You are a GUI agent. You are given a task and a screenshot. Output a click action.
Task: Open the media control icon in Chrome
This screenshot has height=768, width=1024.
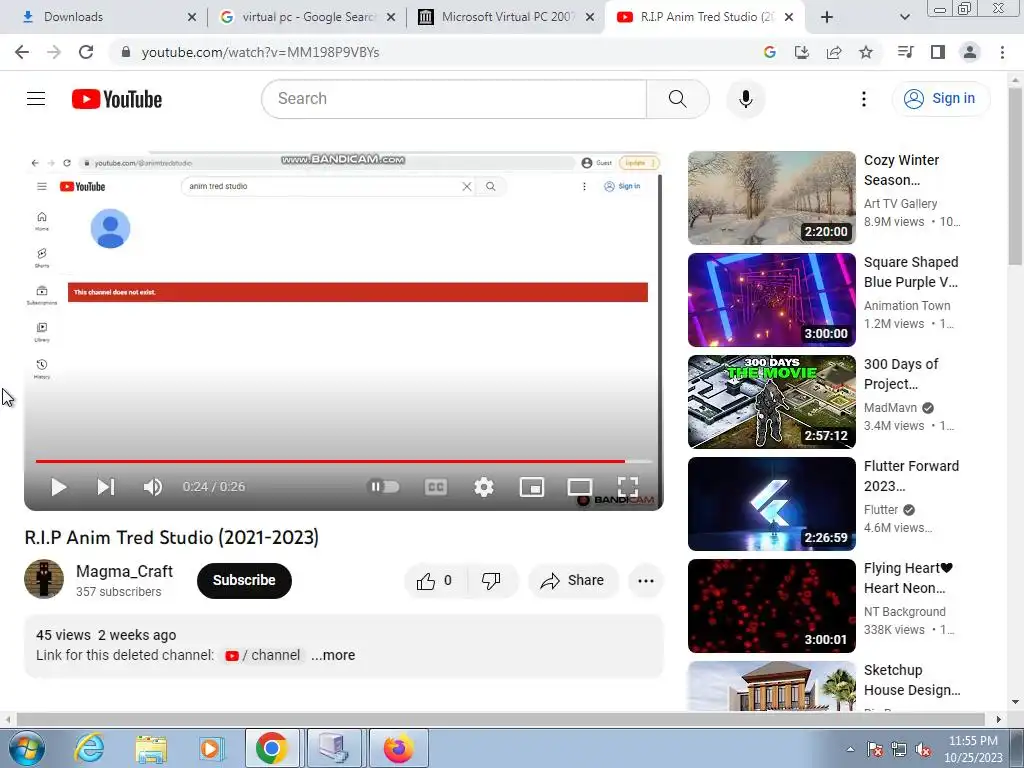click(x=906, y=52)
